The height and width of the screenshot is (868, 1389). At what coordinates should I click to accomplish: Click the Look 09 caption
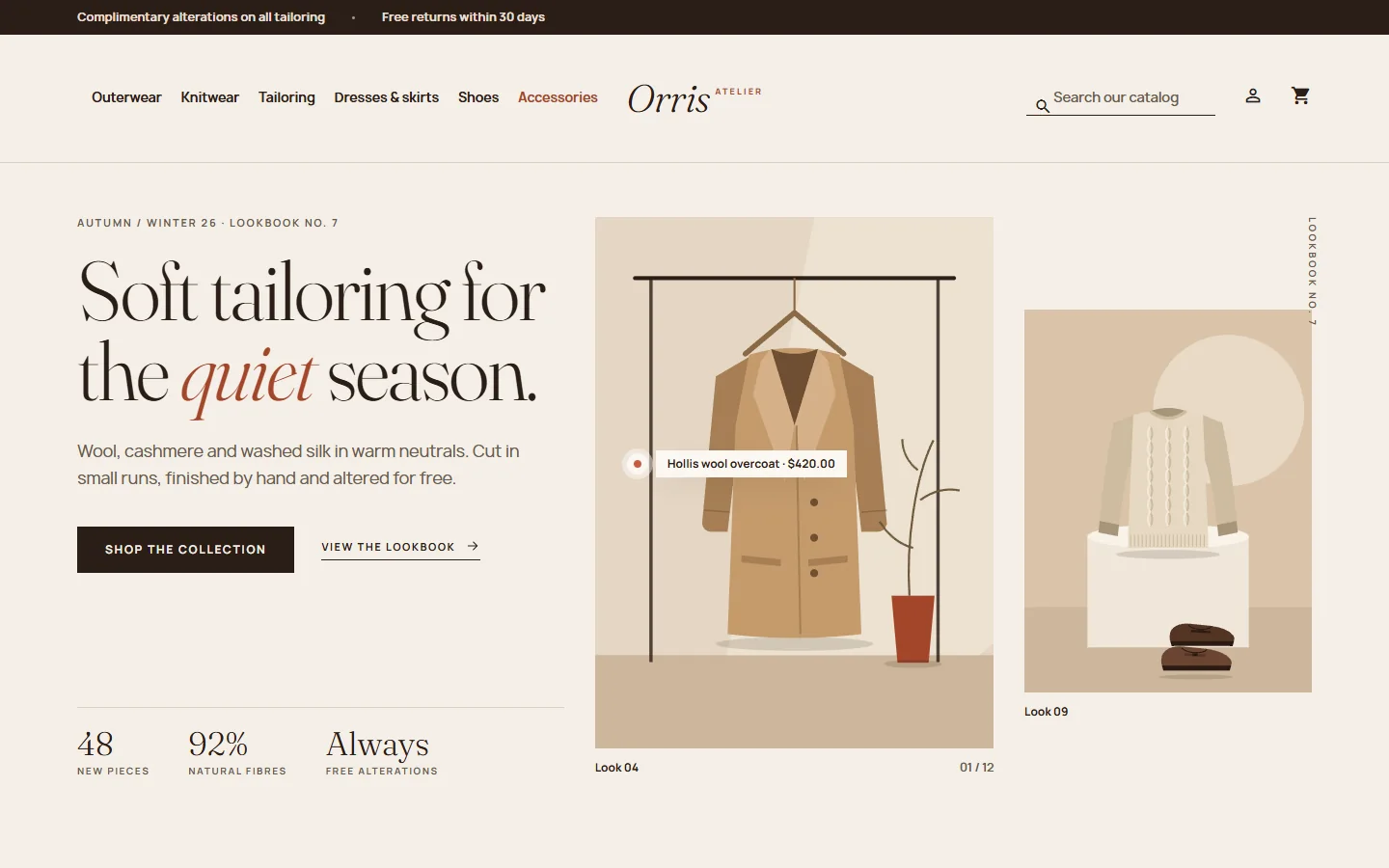pos(1046,712)
